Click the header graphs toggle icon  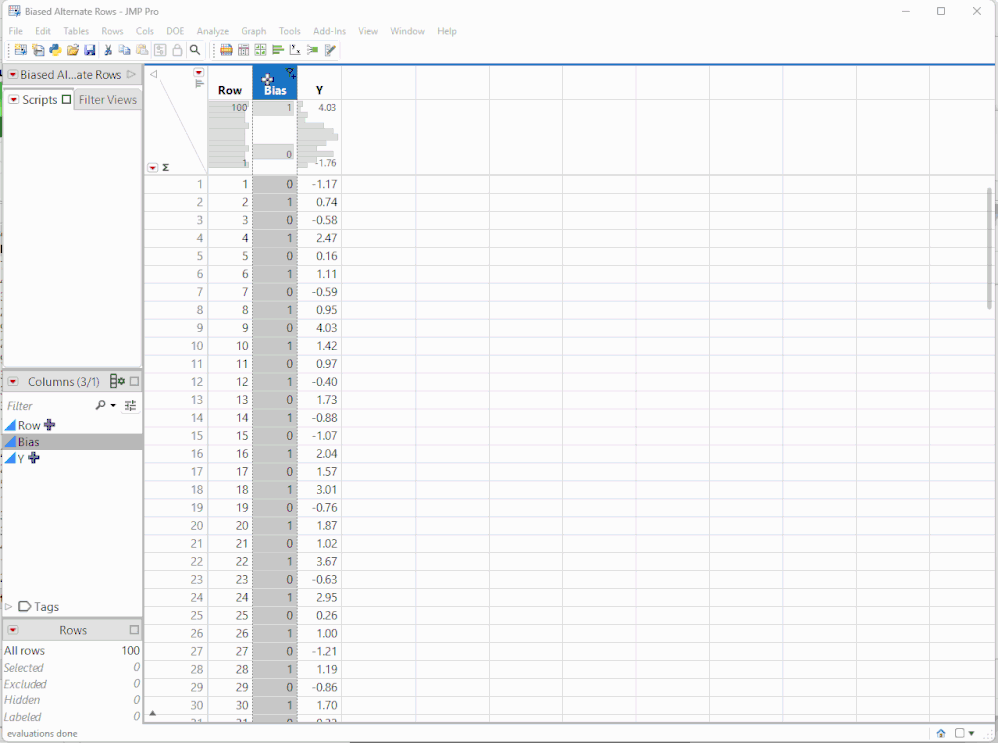coord(199,83)
